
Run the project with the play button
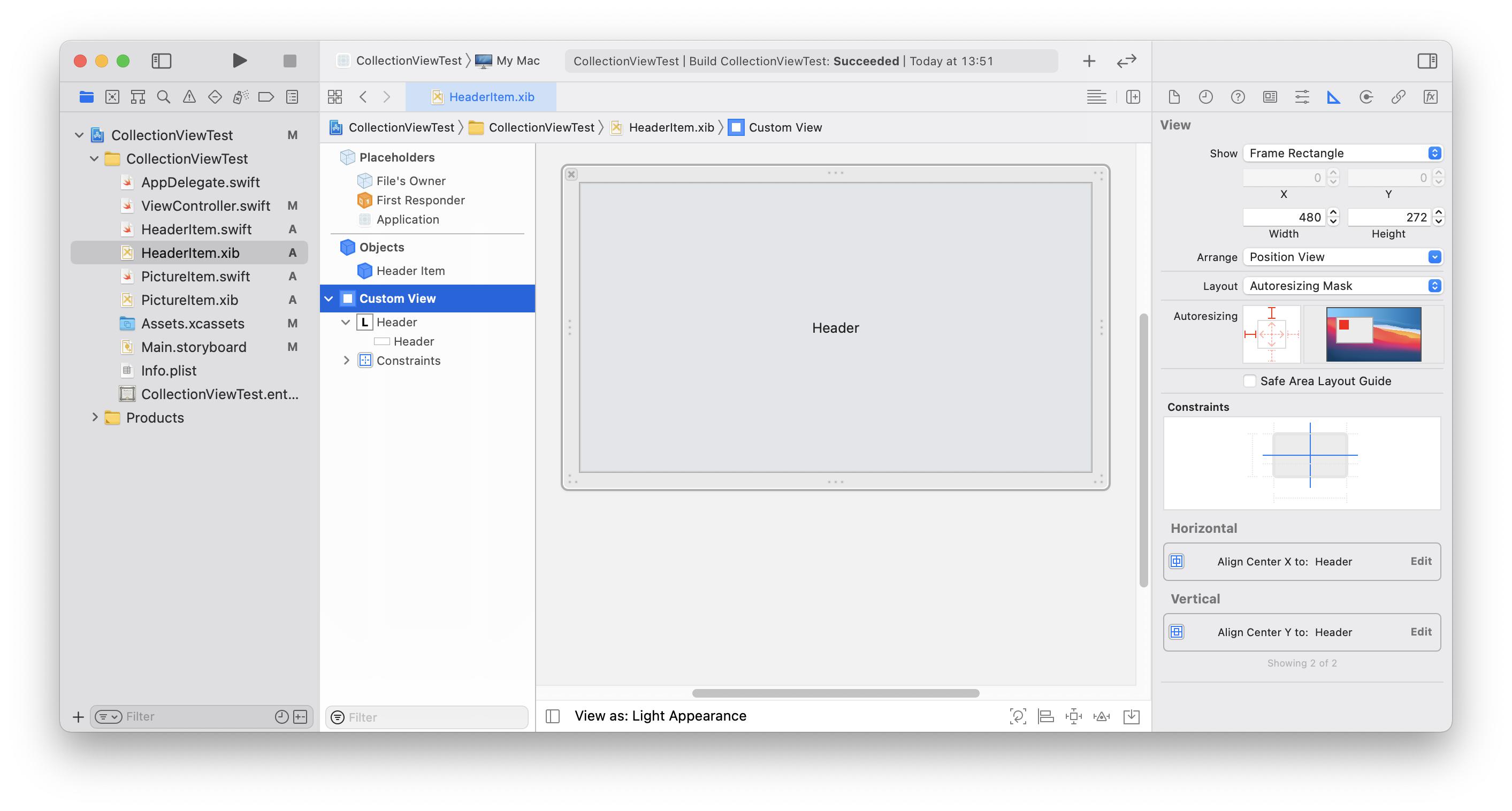point(239,60)
